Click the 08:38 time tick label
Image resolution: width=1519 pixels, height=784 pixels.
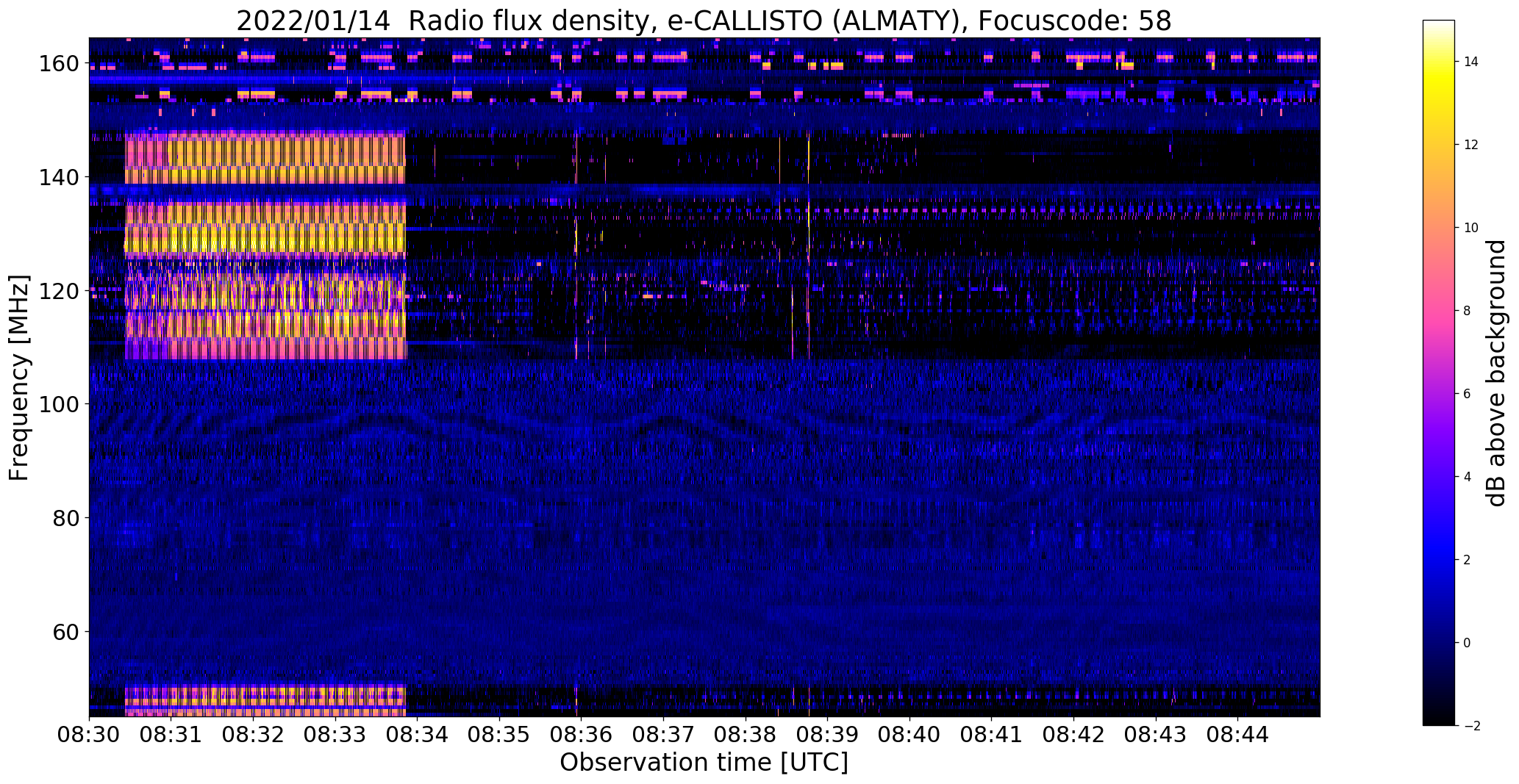coord(746,735)
